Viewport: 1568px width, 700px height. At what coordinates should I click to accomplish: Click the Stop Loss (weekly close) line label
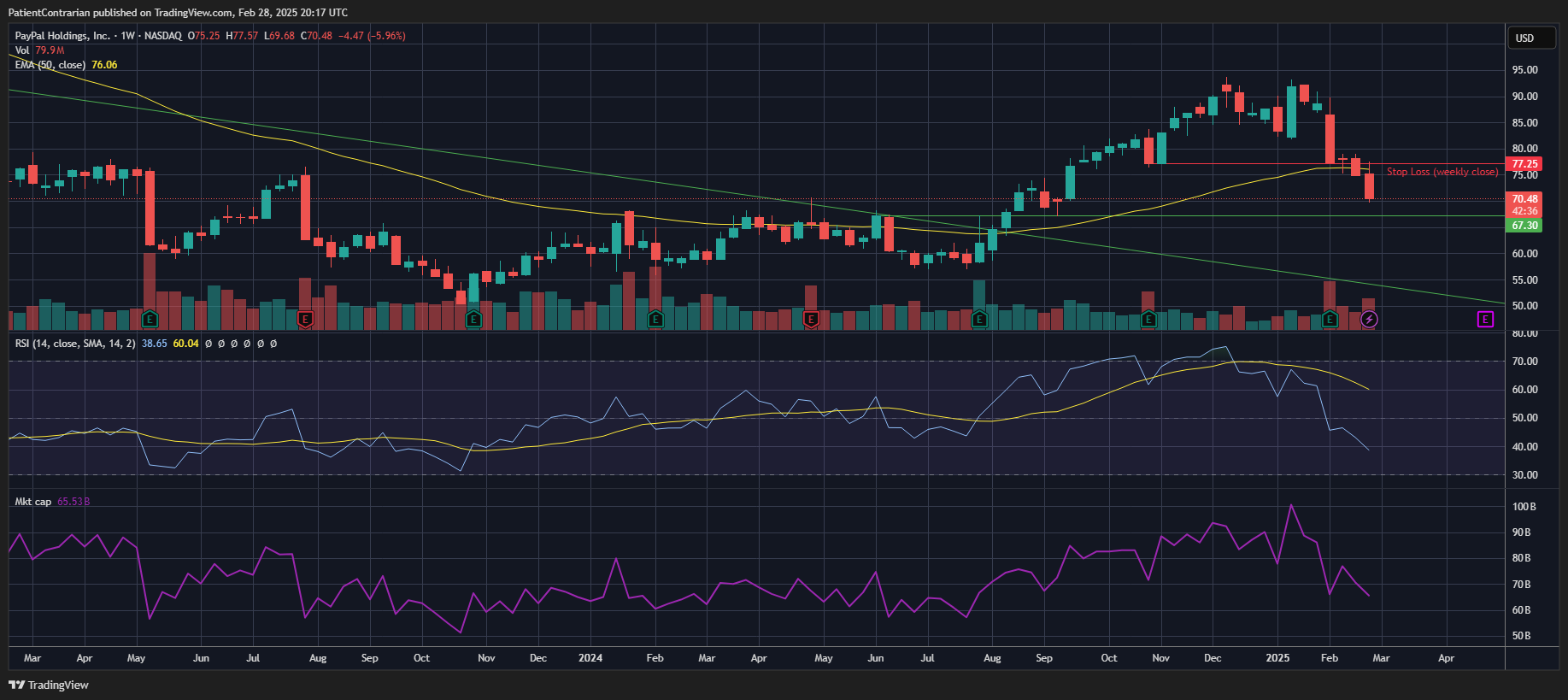point(1442,172)
